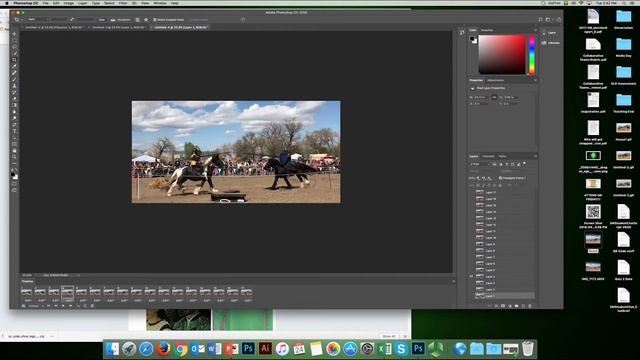The height and width of the screenshot is (360, 640).
Task: Click the Play animation button in Timeline
Action: click(x=63, y=306)
